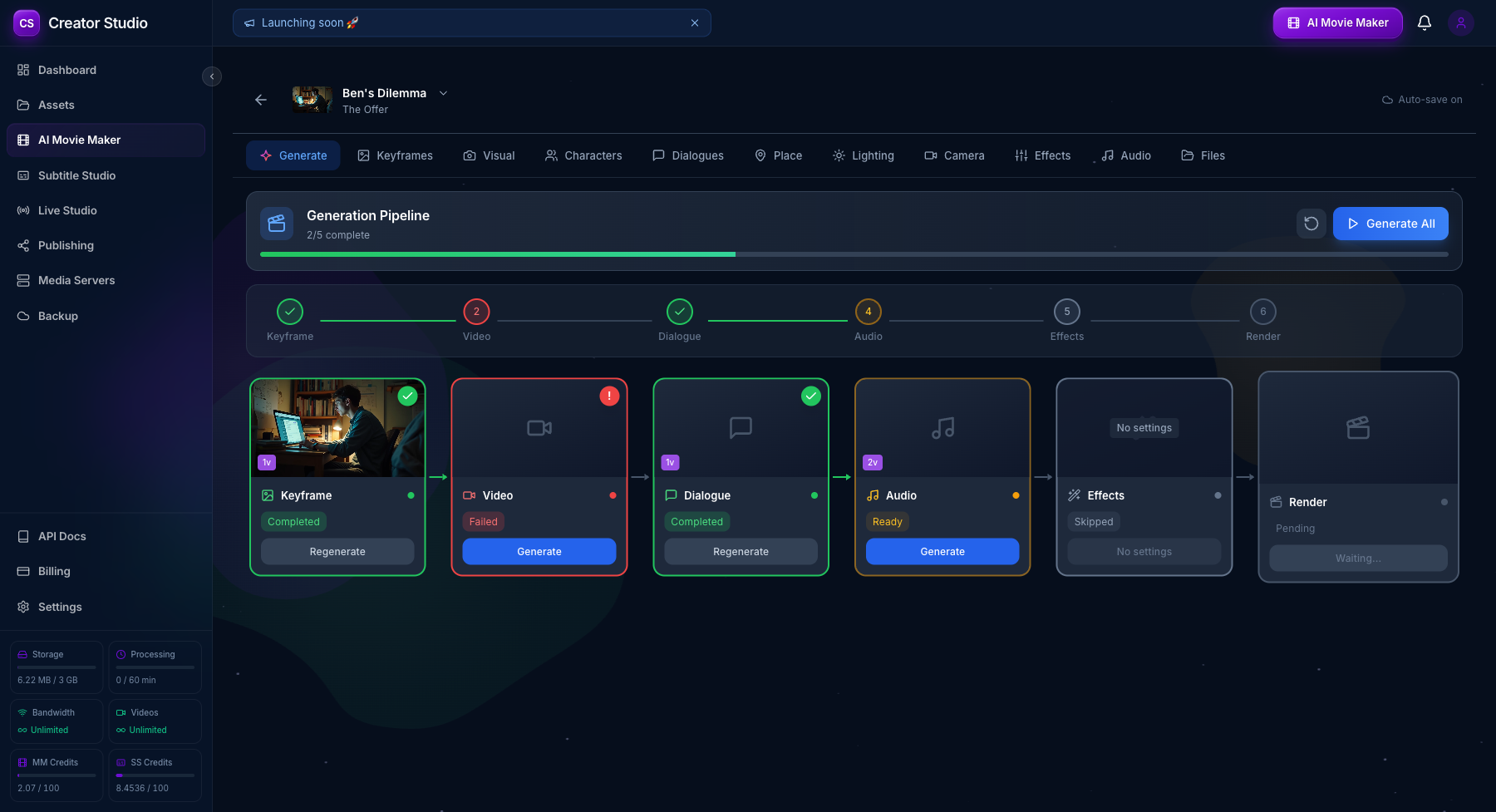Click the Audio step status dot
The width and height of the screenshot is (1496, 812).
coord(1016,495)
